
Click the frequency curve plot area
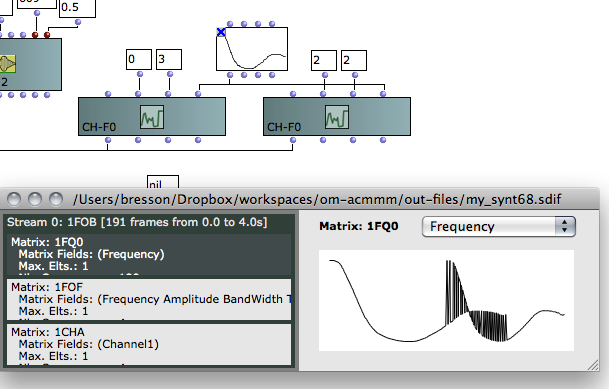coord(446,300)
